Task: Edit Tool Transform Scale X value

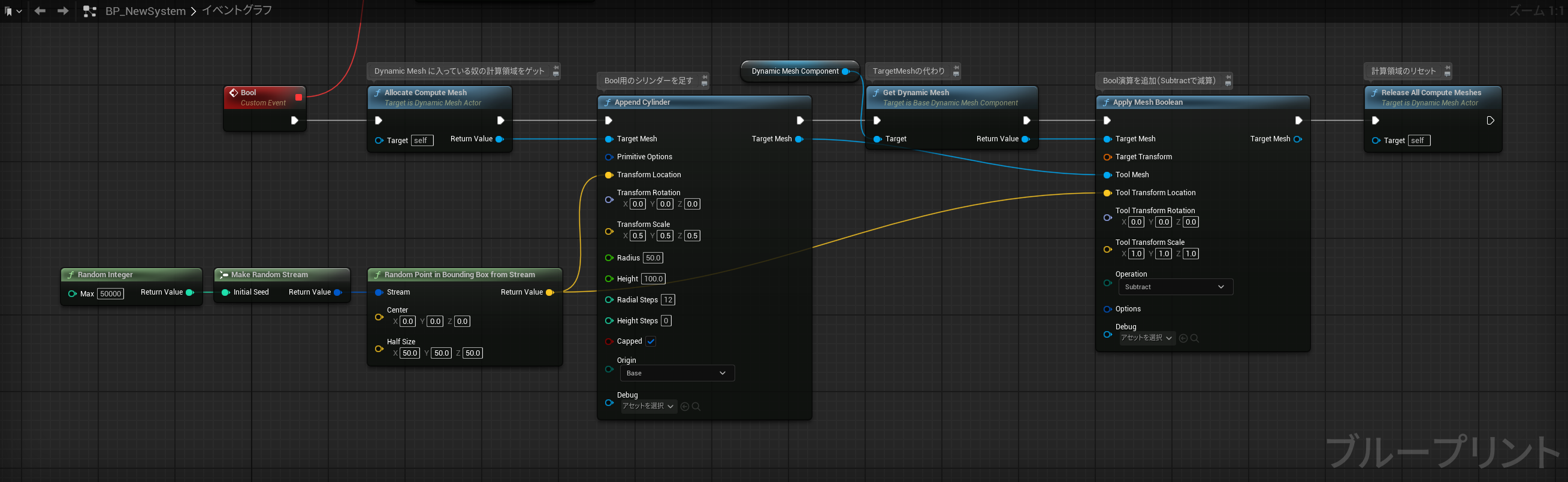Action: (1136, 254)
